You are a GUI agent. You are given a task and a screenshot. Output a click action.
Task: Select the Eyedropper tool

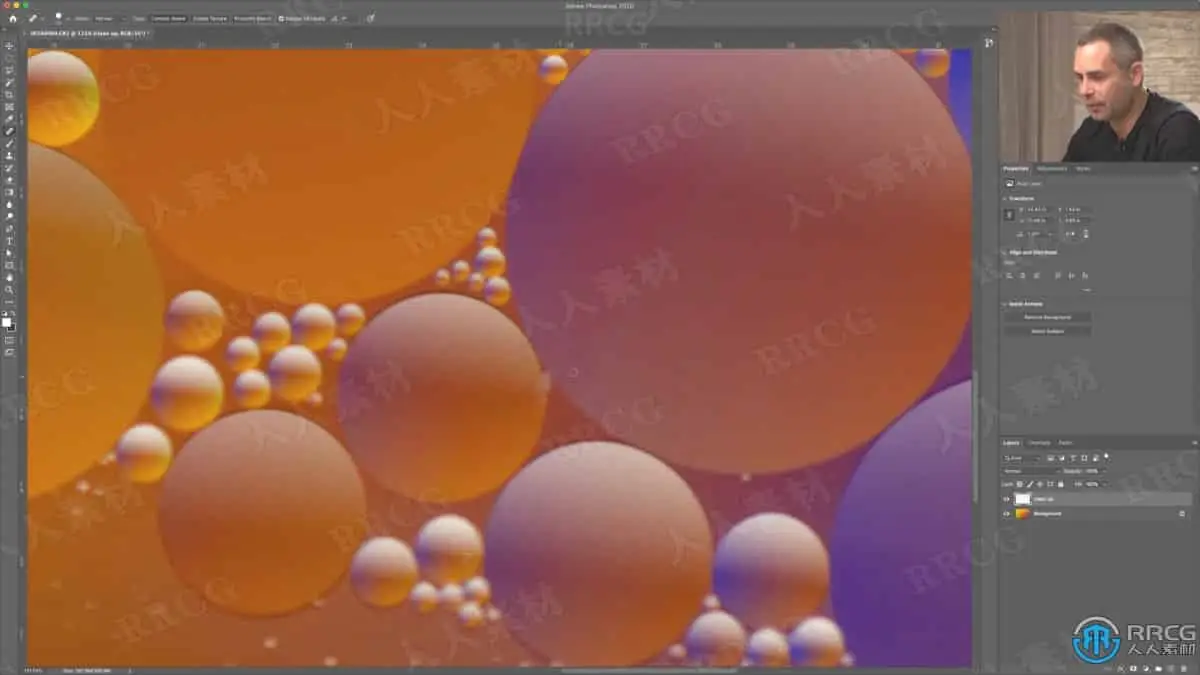point(10,119)
